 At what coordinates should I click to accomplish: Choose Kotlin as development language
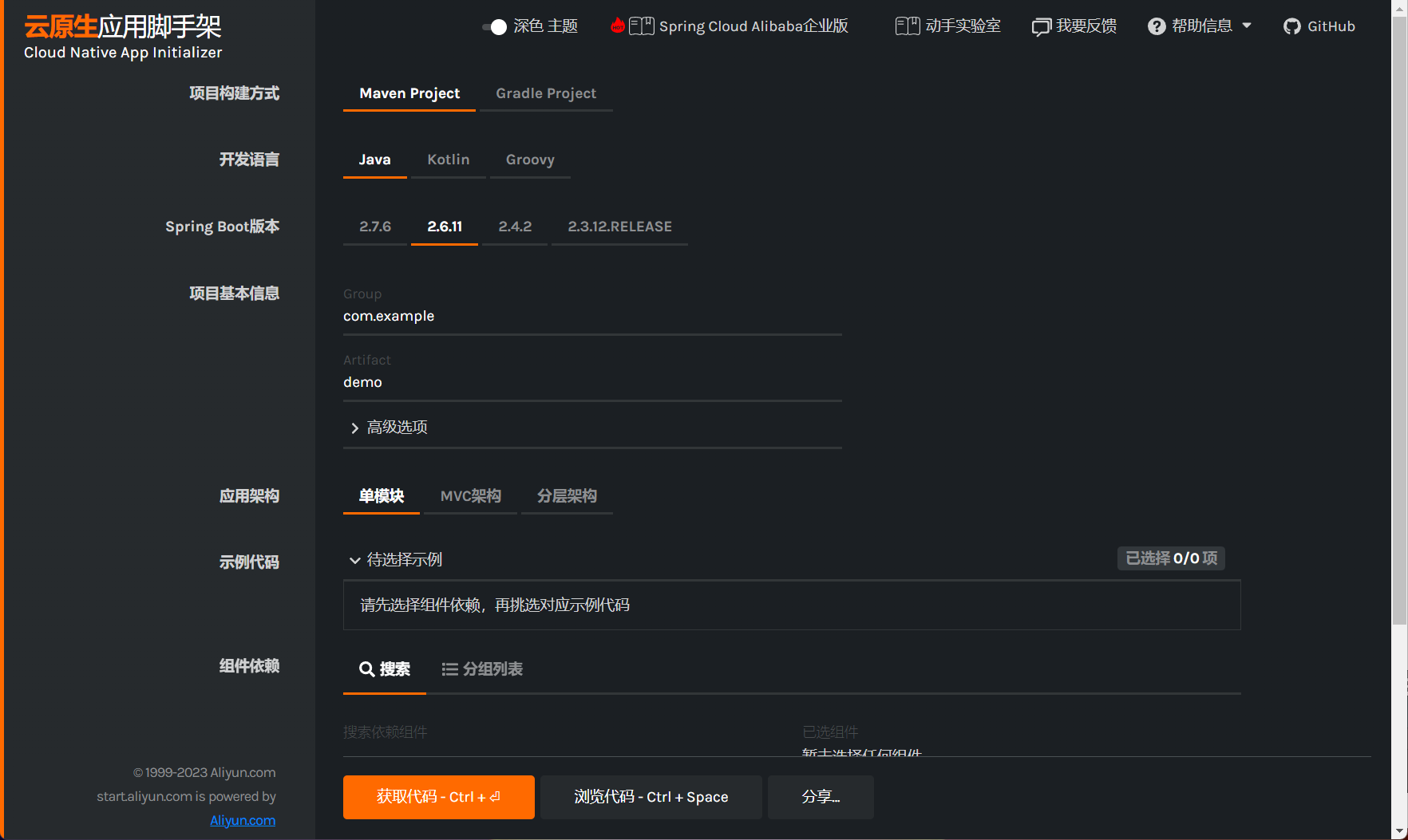point(448,160)
